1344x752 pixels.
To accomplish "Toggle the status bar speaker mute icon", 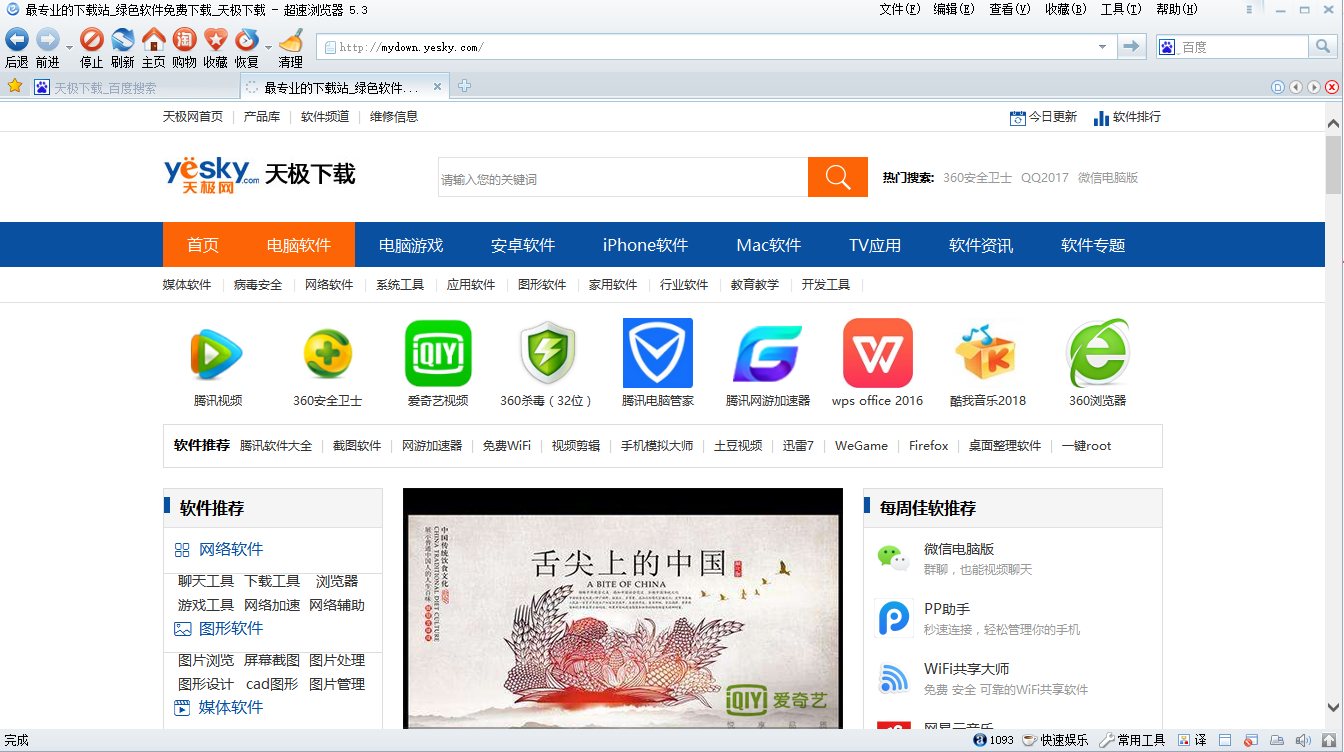I will point(1302,740).
